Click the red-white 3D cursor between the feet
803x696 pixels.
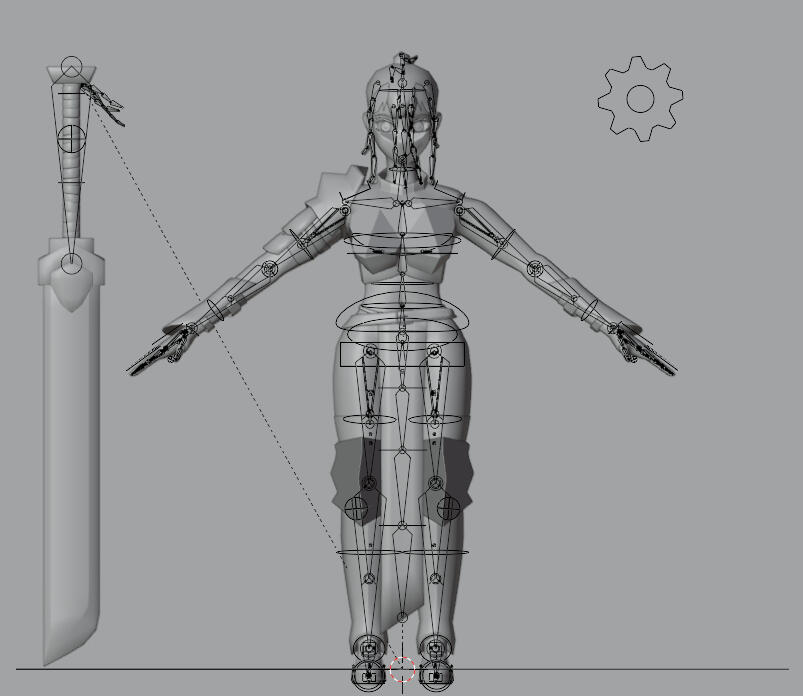click(402, 670)
